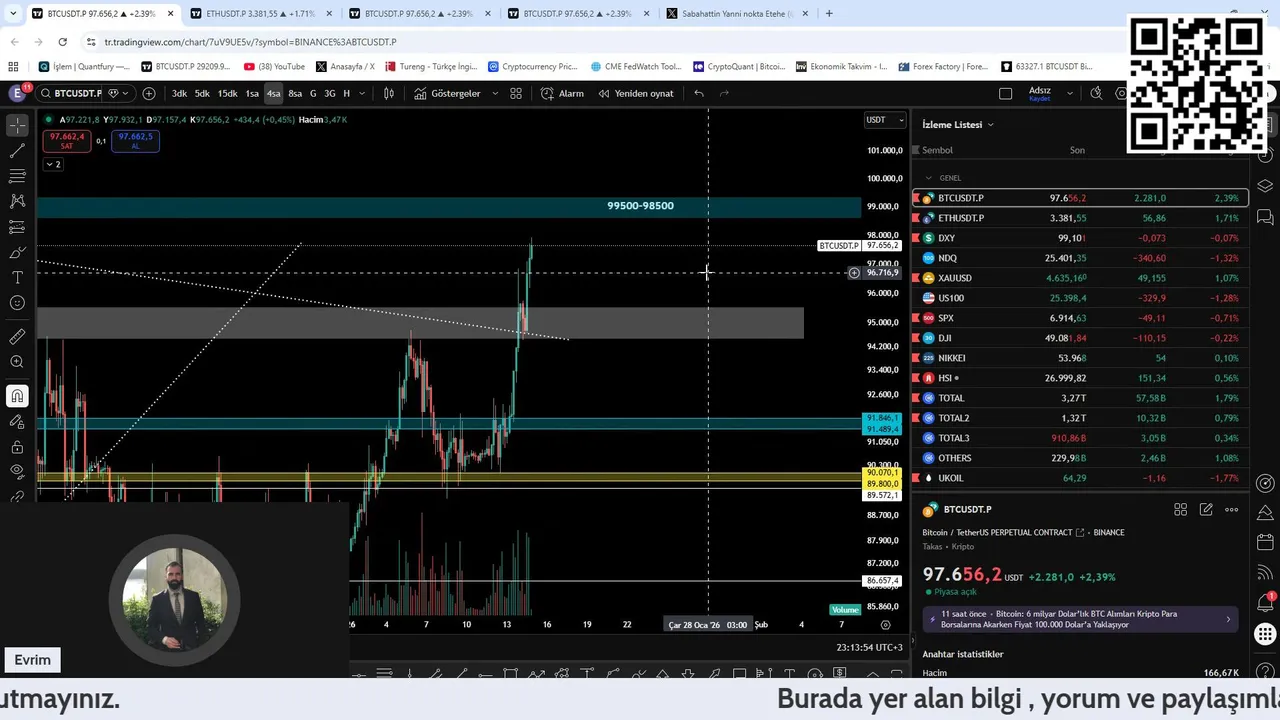Click the redo arrow in top toolbar
The height and width of the screenshot is (720, 1280).
724,93
